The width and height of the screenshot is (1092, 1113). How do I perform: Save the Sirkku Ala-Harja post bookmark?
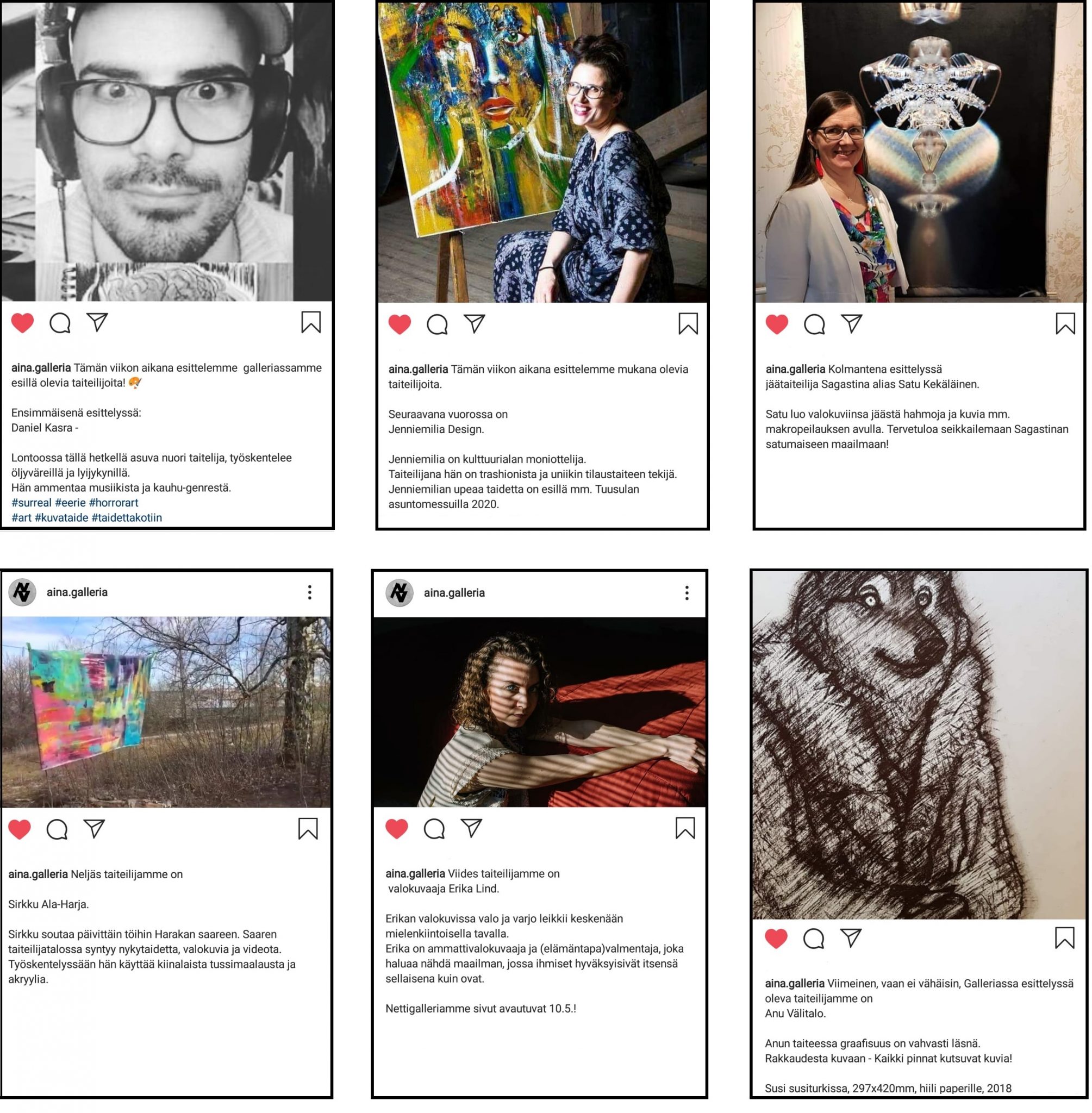click(308, 829)
